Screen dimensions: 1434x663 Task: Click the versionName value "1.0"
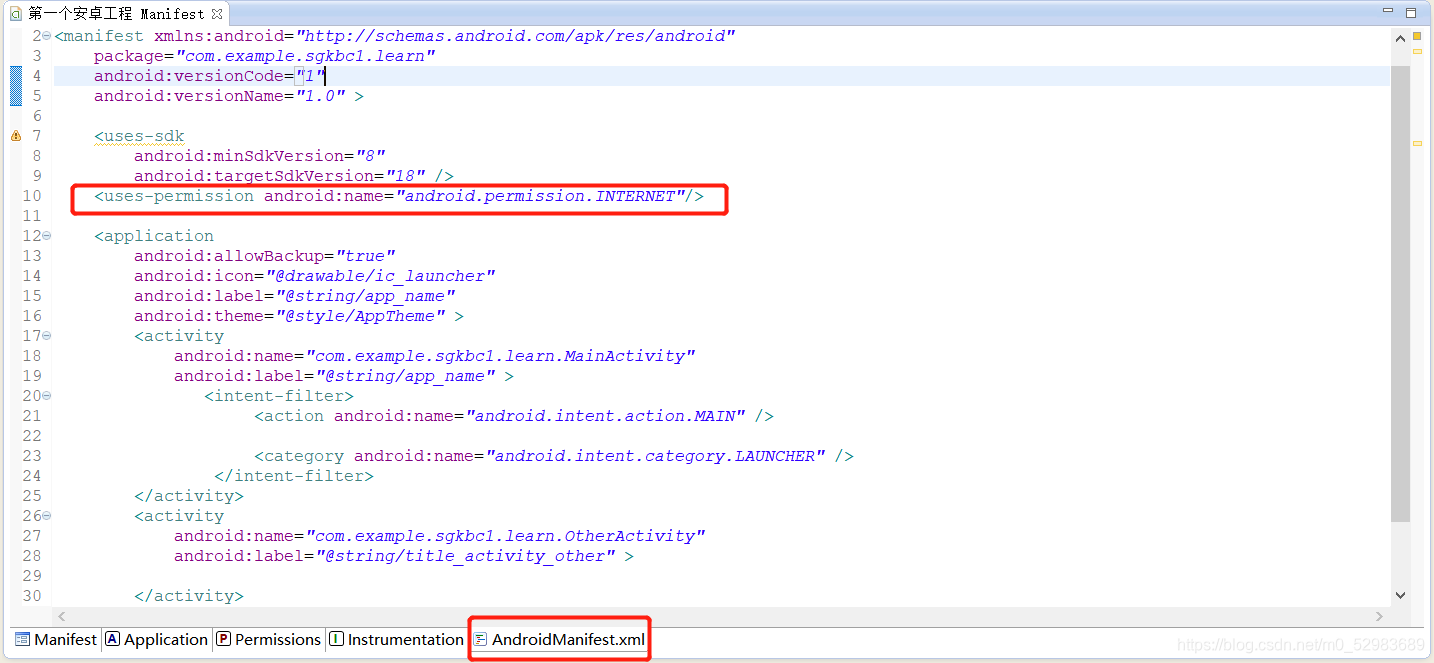point(319,96)
